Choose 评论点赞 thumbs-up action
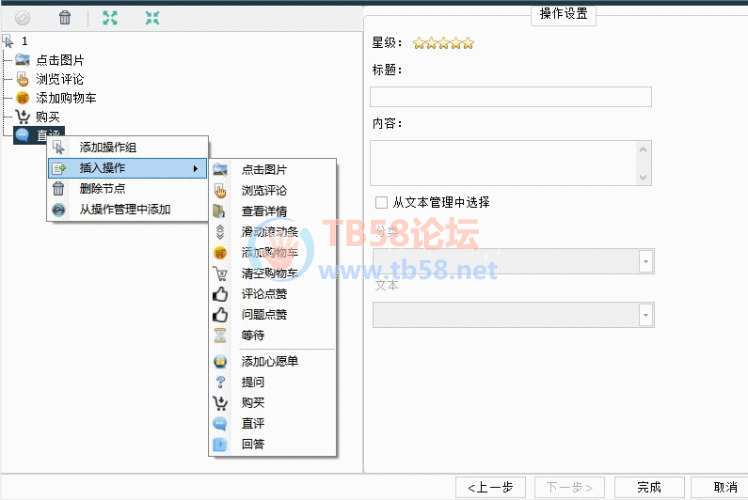 coord(263,294)
